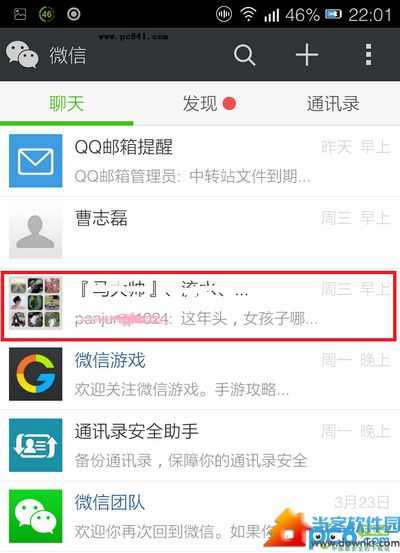The width and height of the screenshot is (400, 553).
Task: Switch to the 通讯录 tab
Action: click(x=333, y=104)
